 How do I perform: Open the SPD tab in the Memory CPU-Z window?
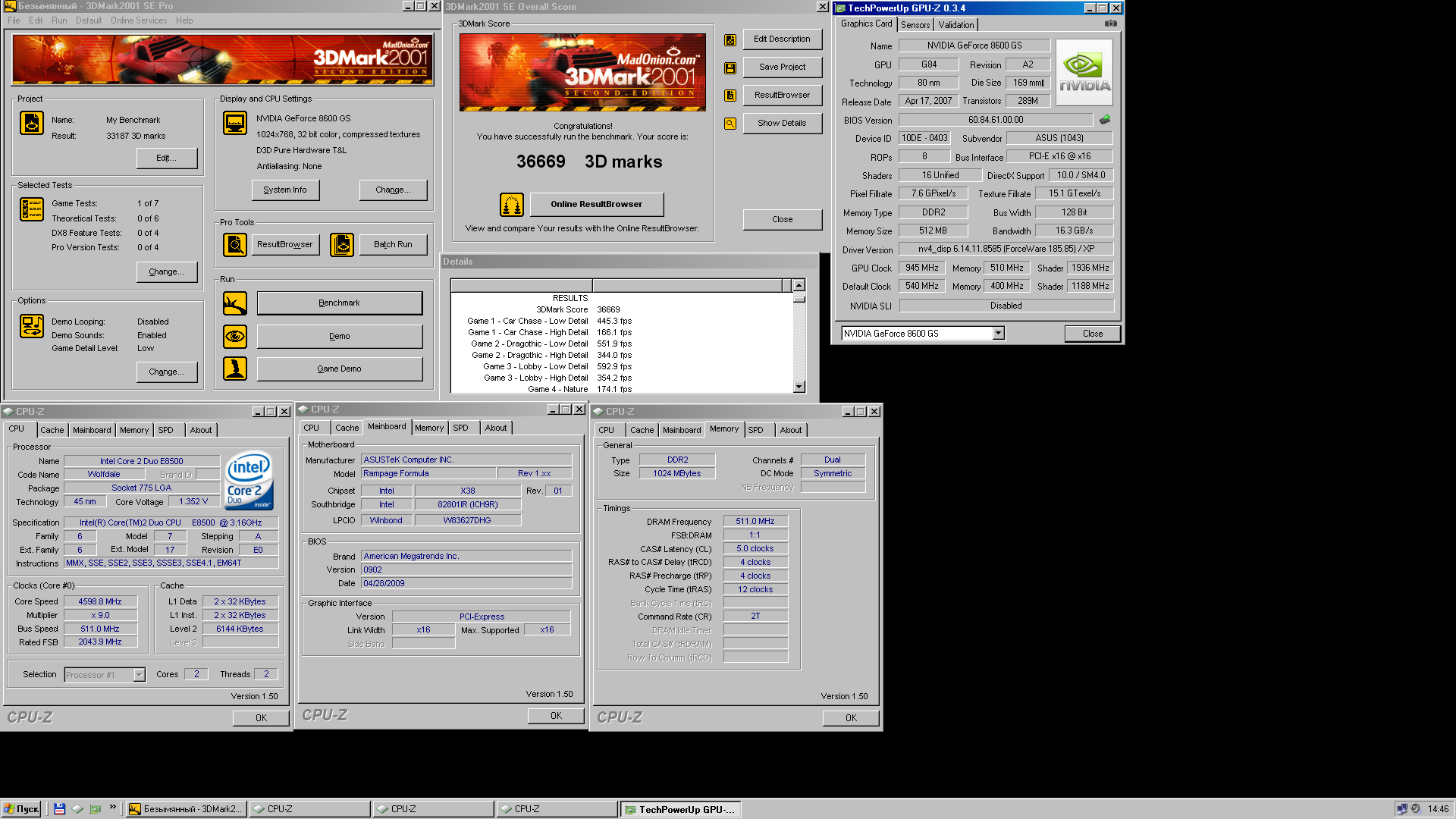pyautogui.click(x=755, y=430)
